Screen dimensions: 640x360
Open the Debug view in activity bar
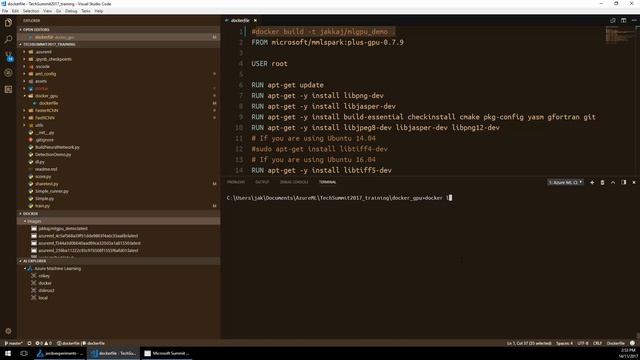[8, 73]
